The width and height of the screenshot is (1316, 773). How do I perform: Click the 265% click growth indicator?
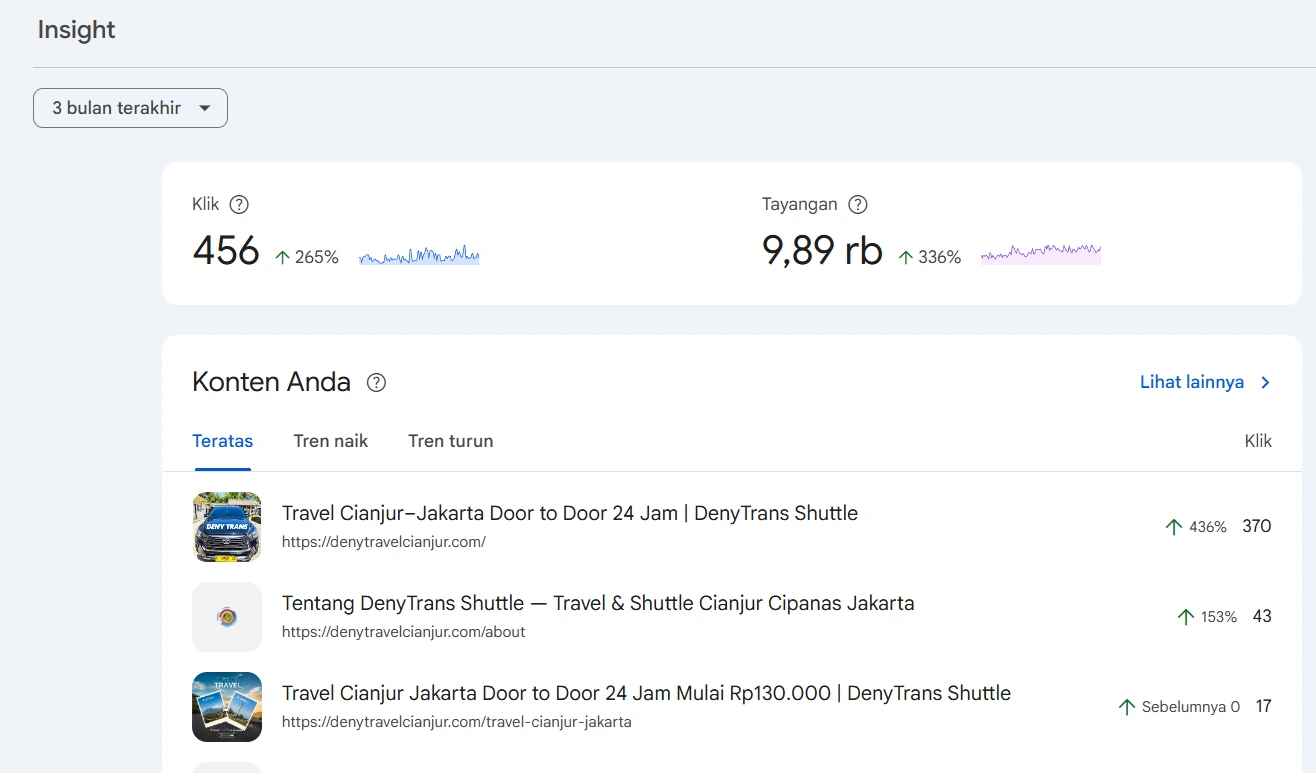pyautogui.click(x=306, y=257)
